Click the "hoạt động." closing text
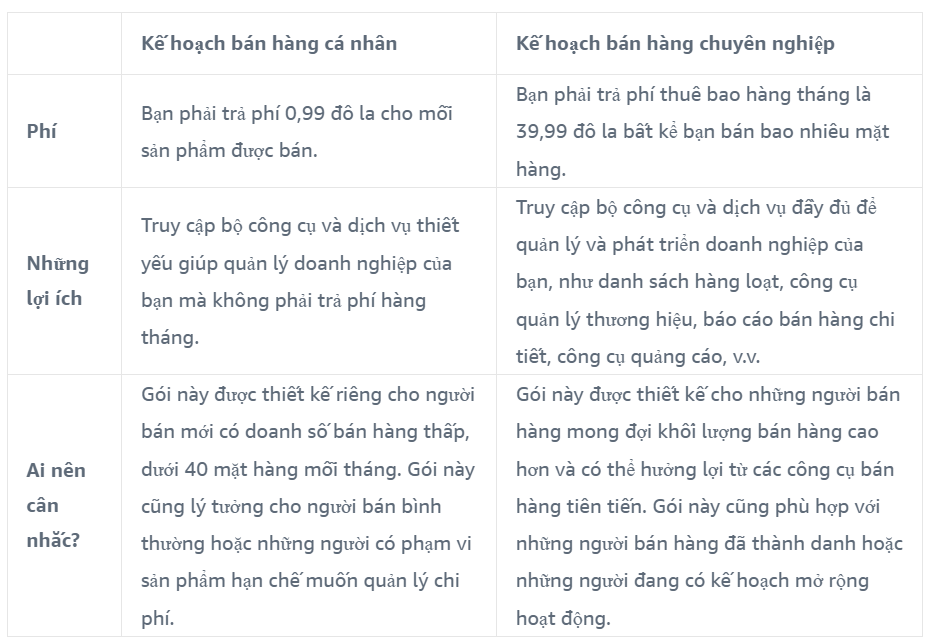The height and width of the screenshot is (640, 927). (x=563, y=618)
